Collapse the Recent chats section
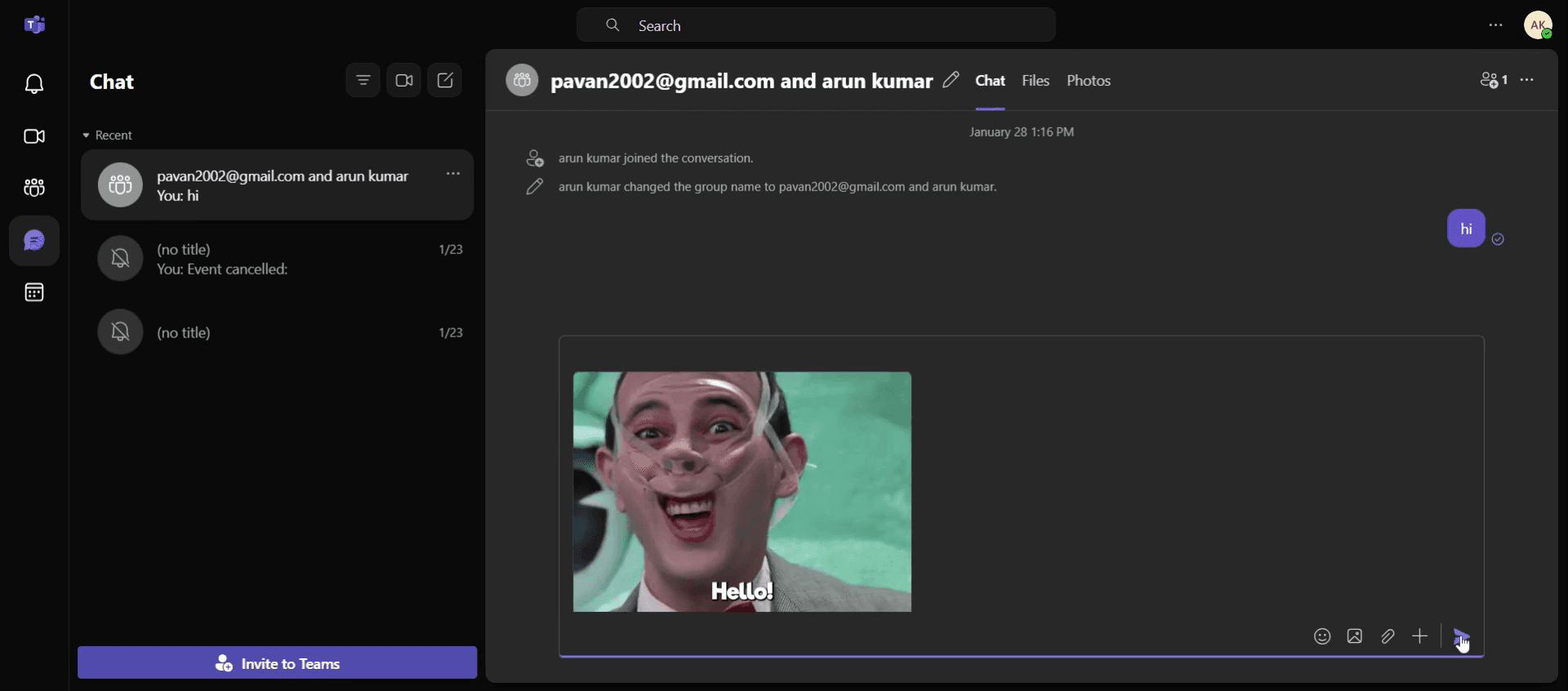The width and height of the screenshot is (1568, 691). click(107, 136)
